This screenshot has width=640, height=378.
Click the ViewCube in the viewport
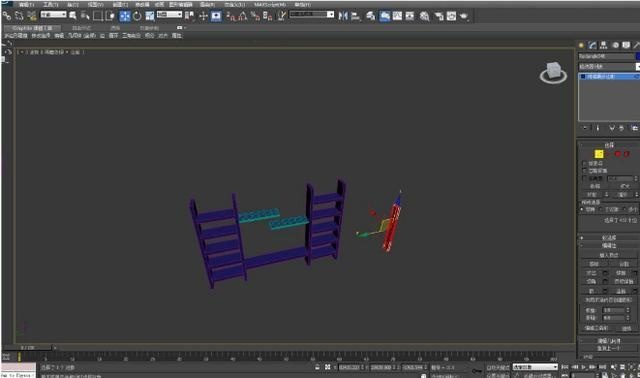point(553,73)
